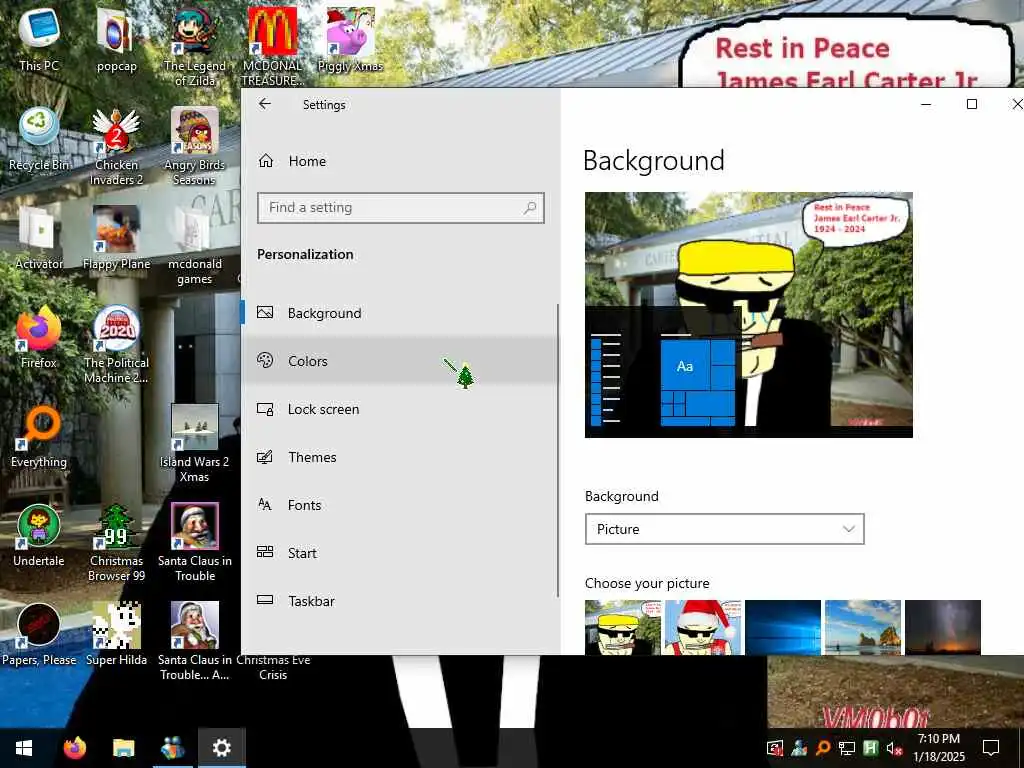Image resolution: width=1024 pixels, height=768 pixels.
Task: Go back with Settings back arrow
Action: pos(264,104)
